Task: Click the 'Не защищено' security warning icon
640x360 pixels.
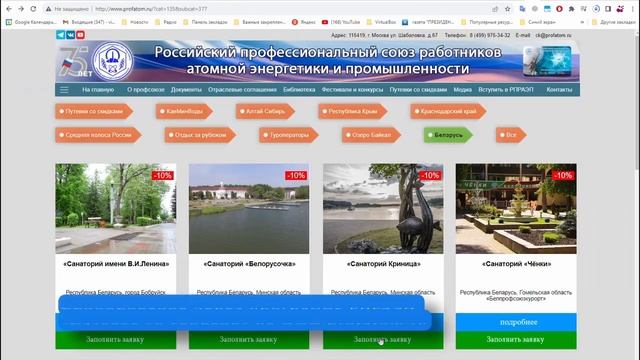Action: click(49, 9)
